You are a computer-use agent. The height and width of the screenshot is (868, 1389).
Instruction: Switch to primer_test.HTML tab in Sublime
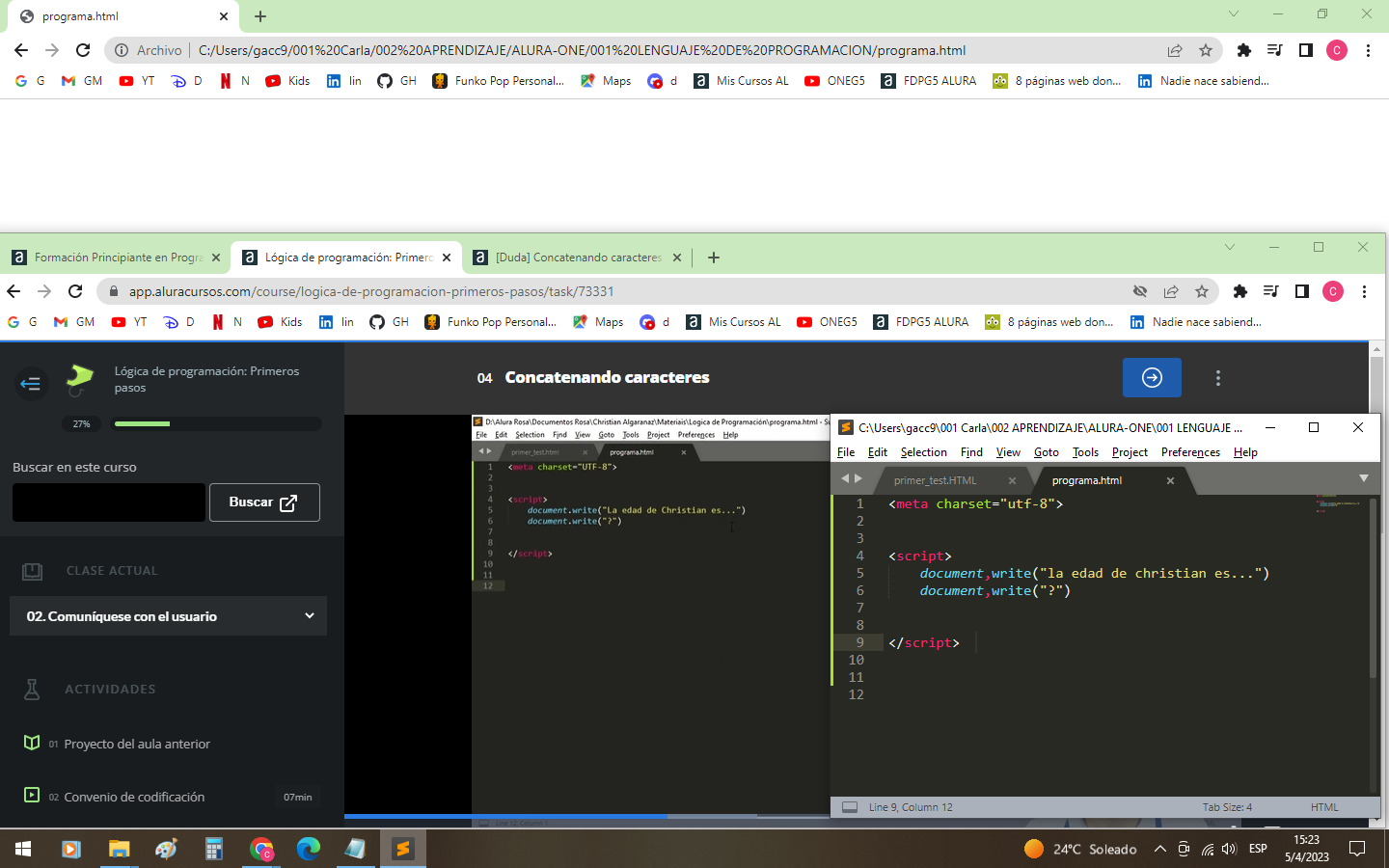coord(935,480)
